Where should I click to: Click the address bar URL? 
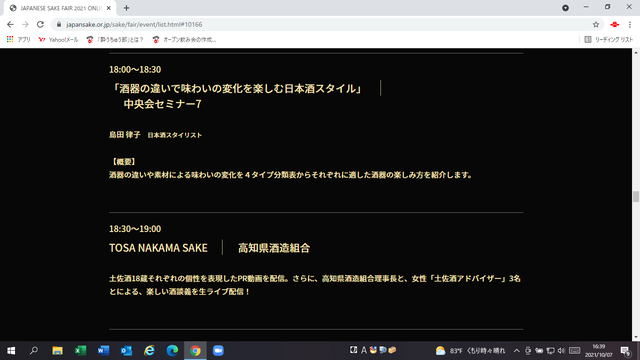(x=134, y=24)
